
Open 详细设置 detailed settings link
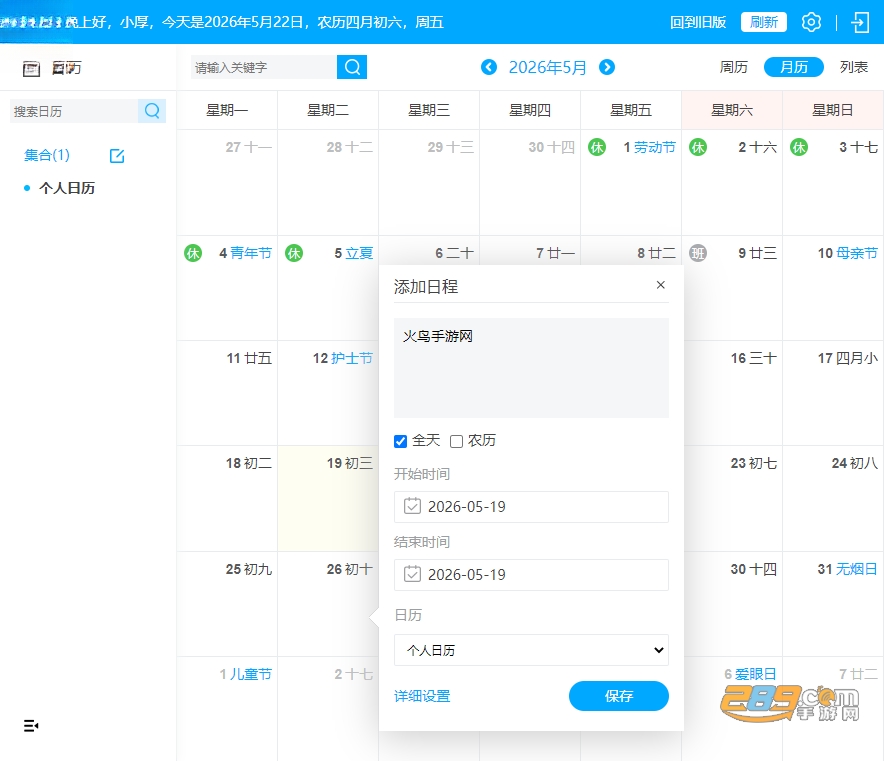pos(422,696)
